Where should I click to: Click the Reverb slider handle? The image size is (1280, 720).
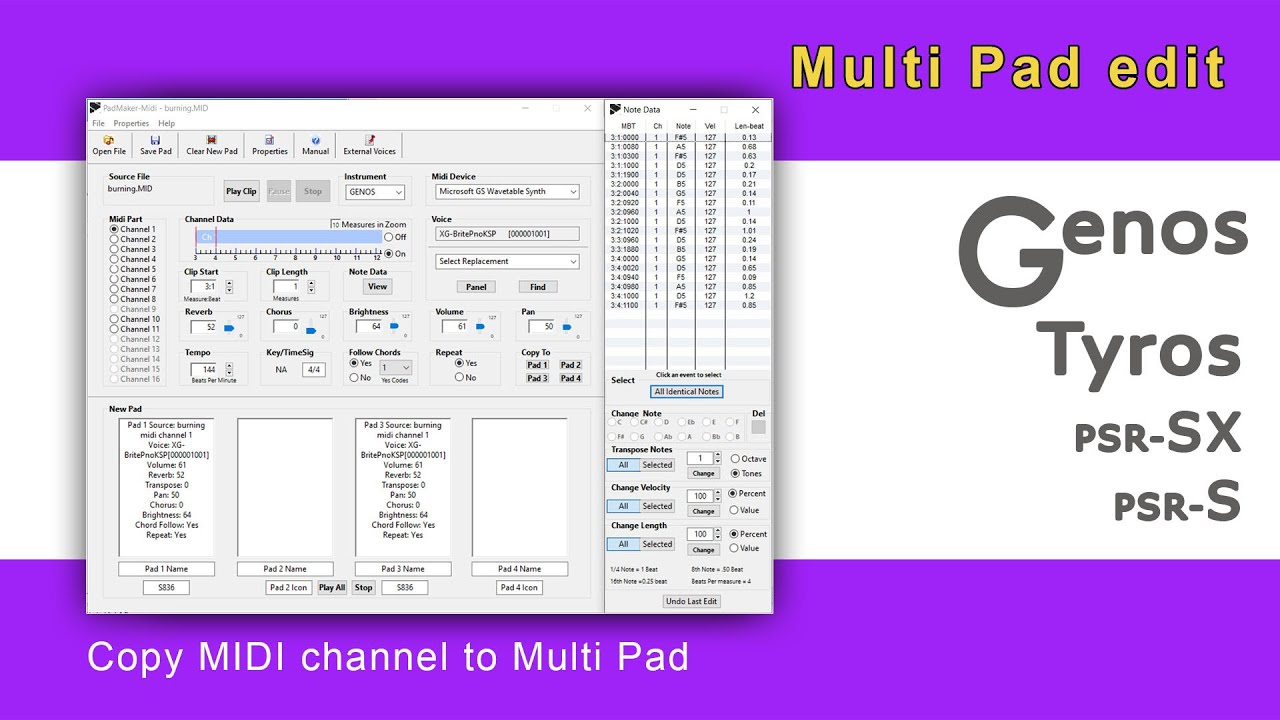point(228,326)
